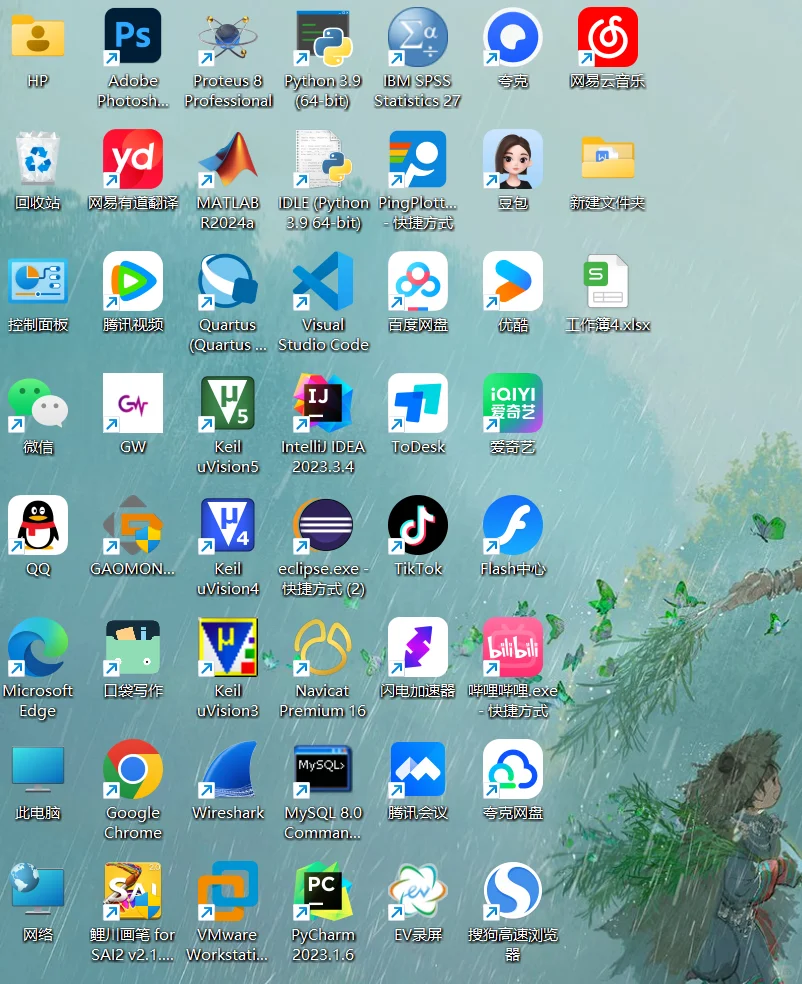Launch ToDesk remote desktop
Screen dimensions: 802x984
coord(418,403)
